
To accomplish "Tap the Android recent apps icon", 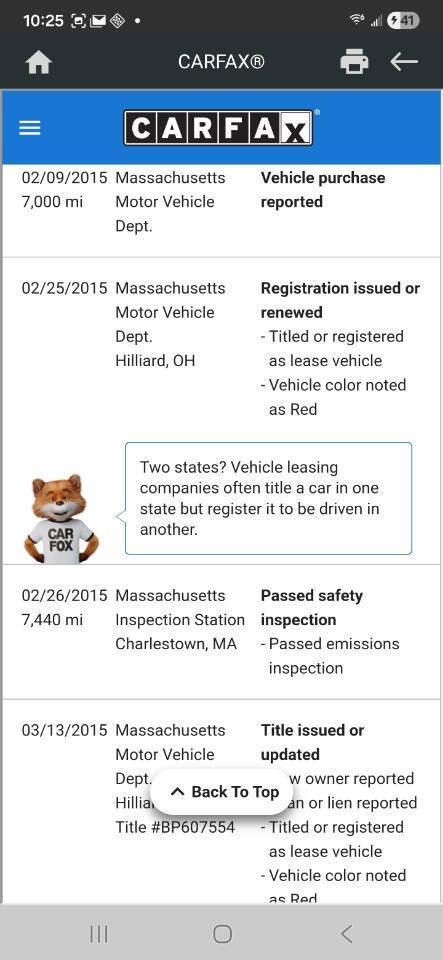I will pyautogui.click(x=99, y=934).
